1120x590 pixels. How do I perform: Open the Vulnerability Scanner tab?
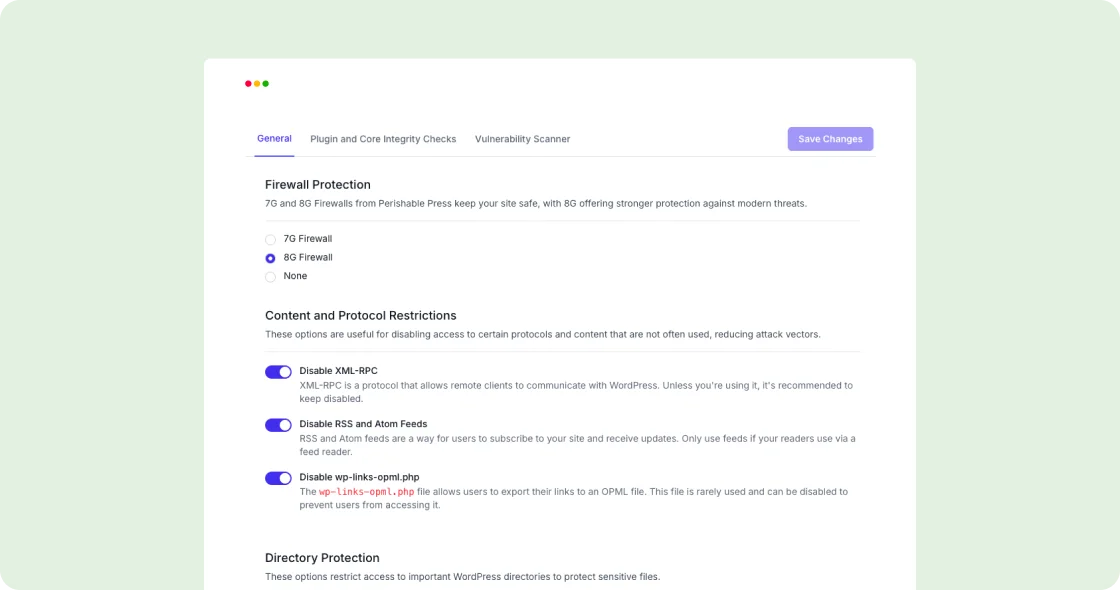pos(522,139)
